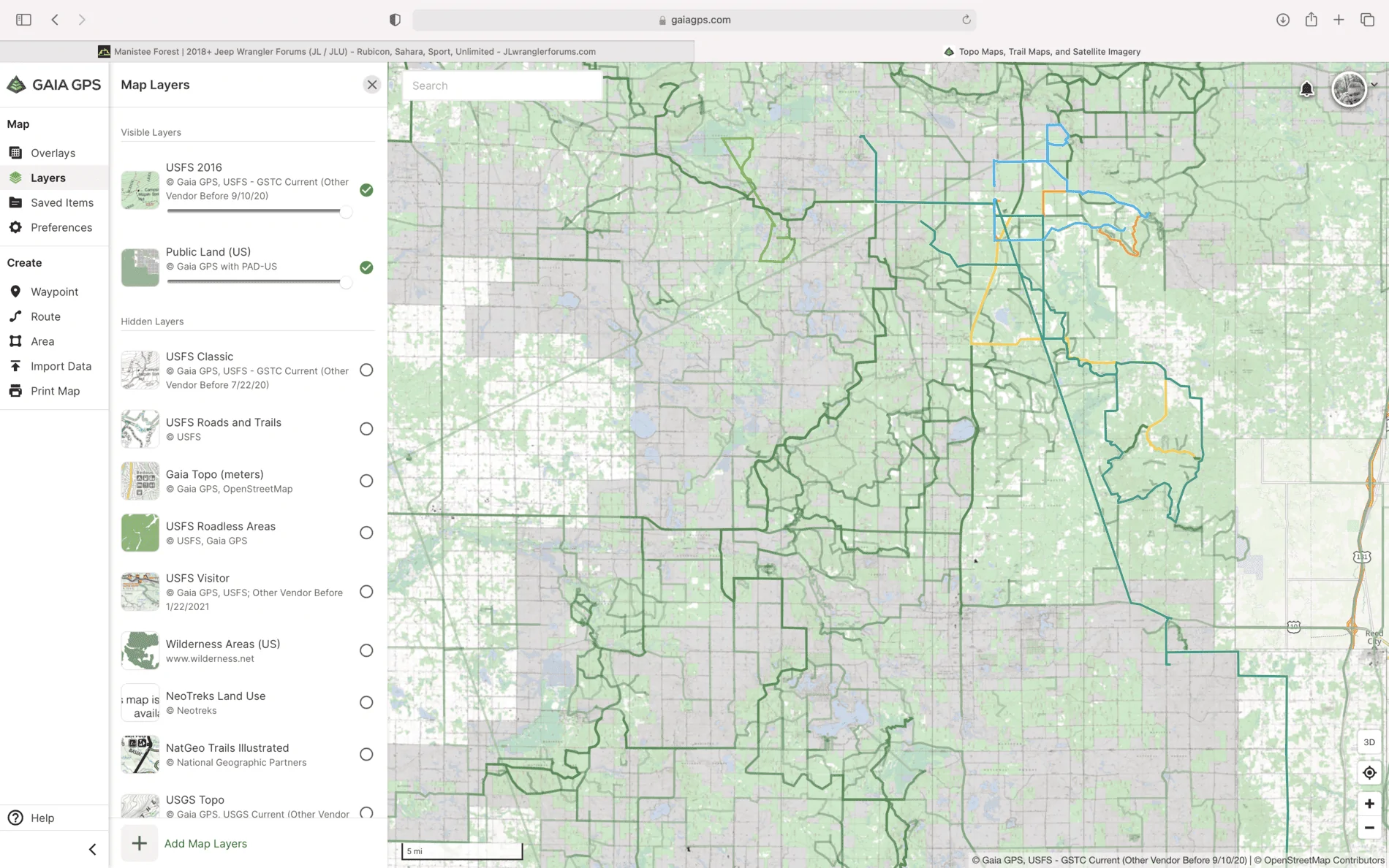Click the Preferences gear icon

point(15,227)
